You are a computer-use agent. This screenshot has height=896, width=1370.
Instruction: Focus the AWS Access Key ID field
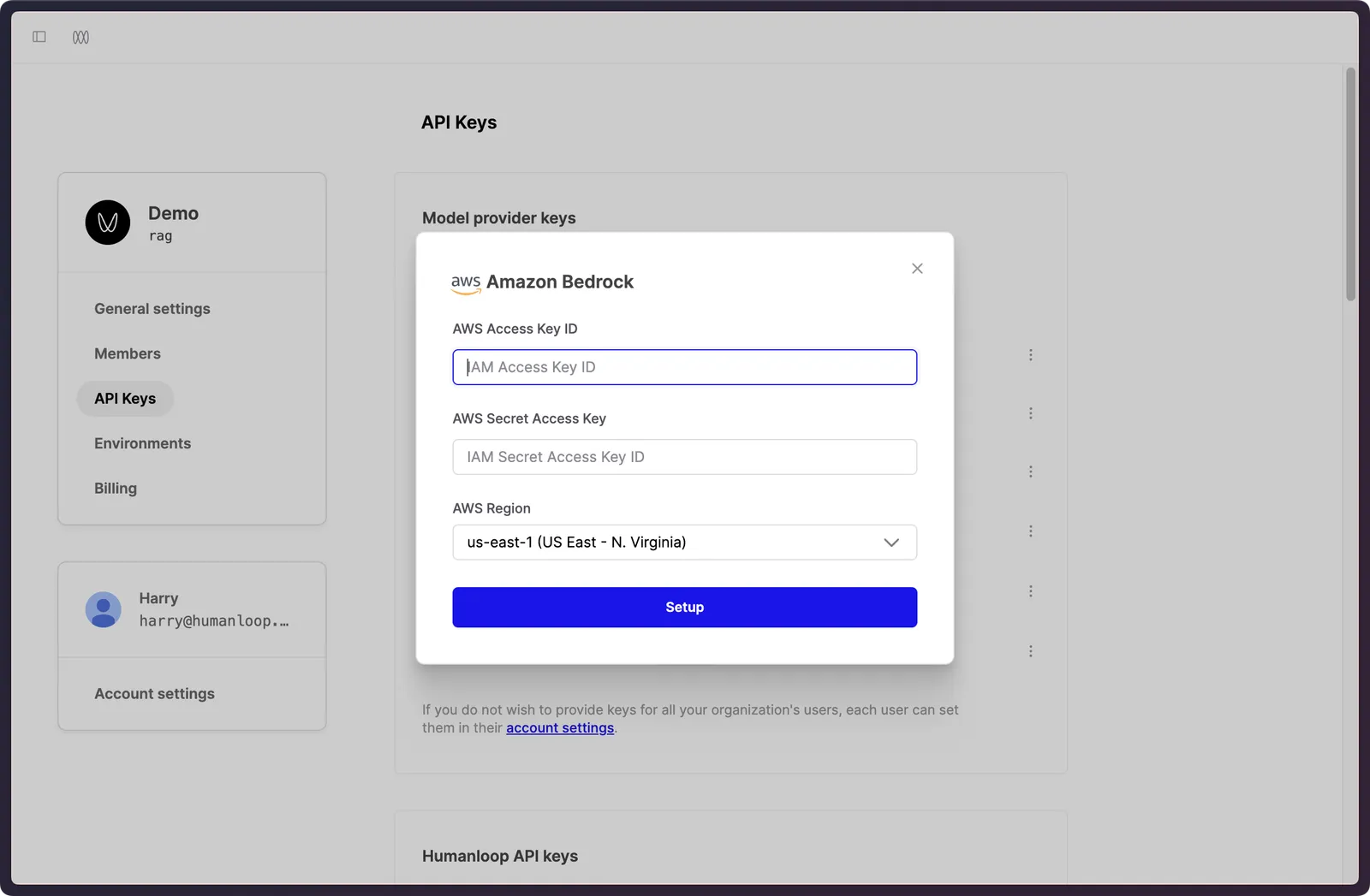[x=684, y=367]
